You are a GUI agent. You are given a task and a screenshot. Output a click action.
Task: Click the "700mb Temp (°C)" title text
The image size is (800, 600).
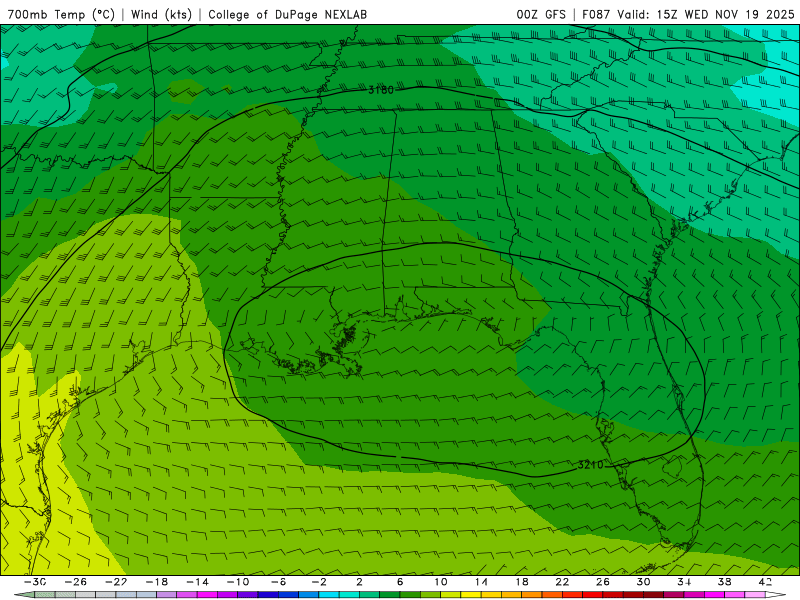click(x=61, y=14)
